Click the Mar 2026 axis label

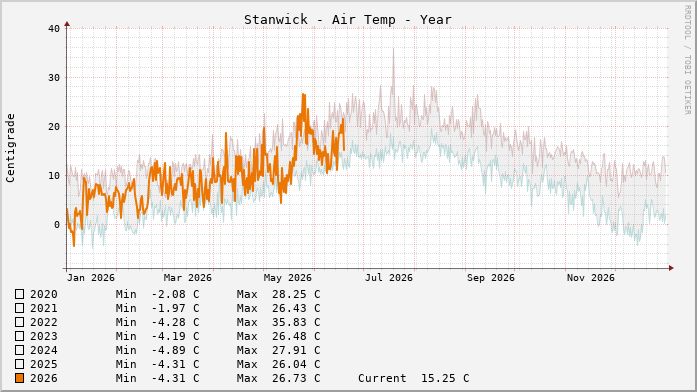pyautogui.click(x=188, y=278)
